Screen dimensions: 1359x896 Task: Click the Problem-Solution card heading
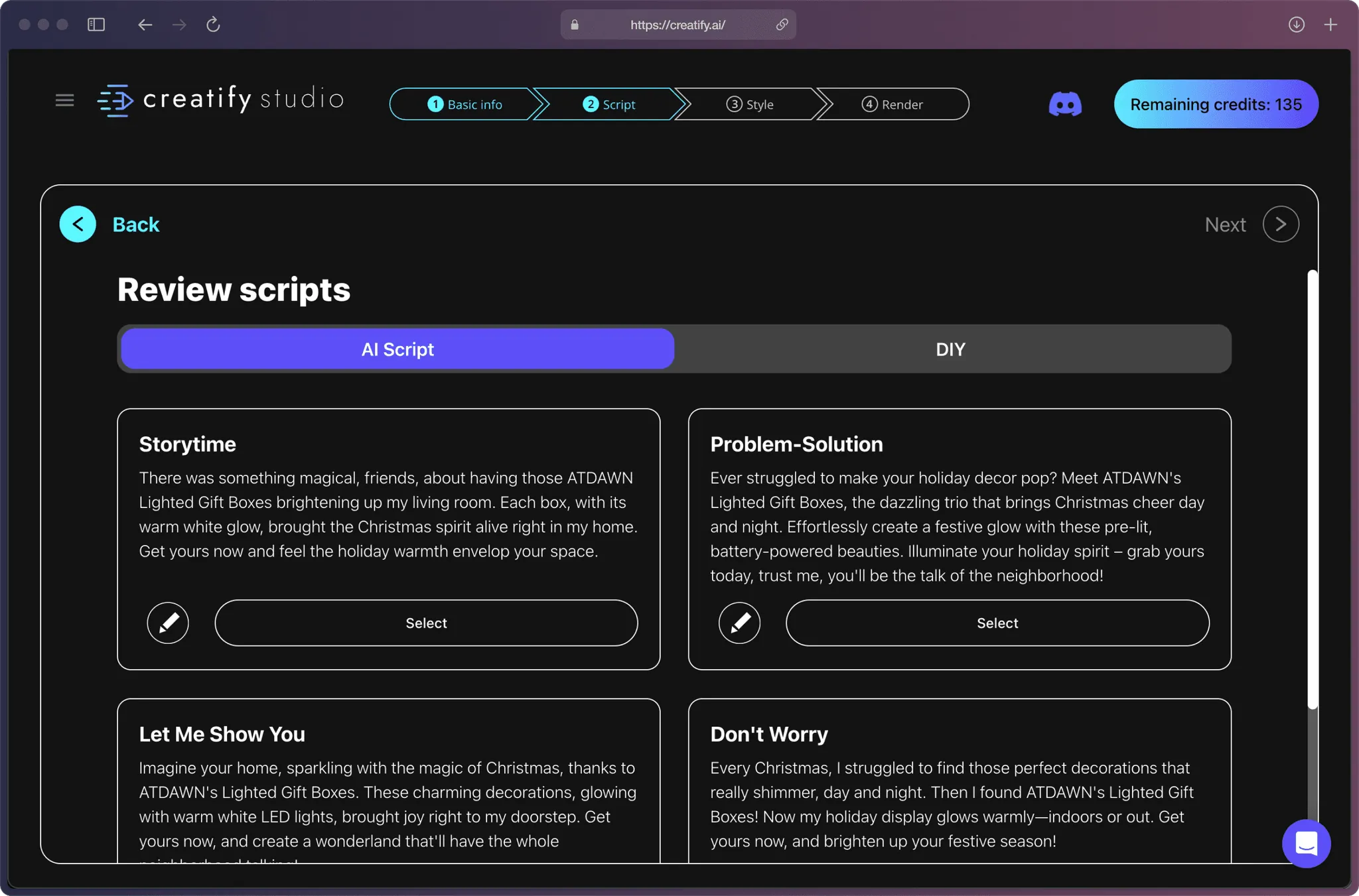[796, 444]
